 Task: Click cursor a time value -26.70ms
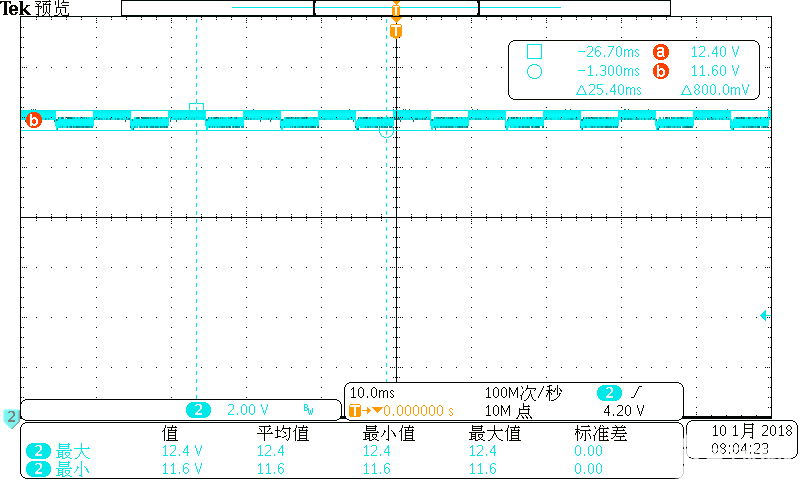pyautogui.click(x=608, y=52)
